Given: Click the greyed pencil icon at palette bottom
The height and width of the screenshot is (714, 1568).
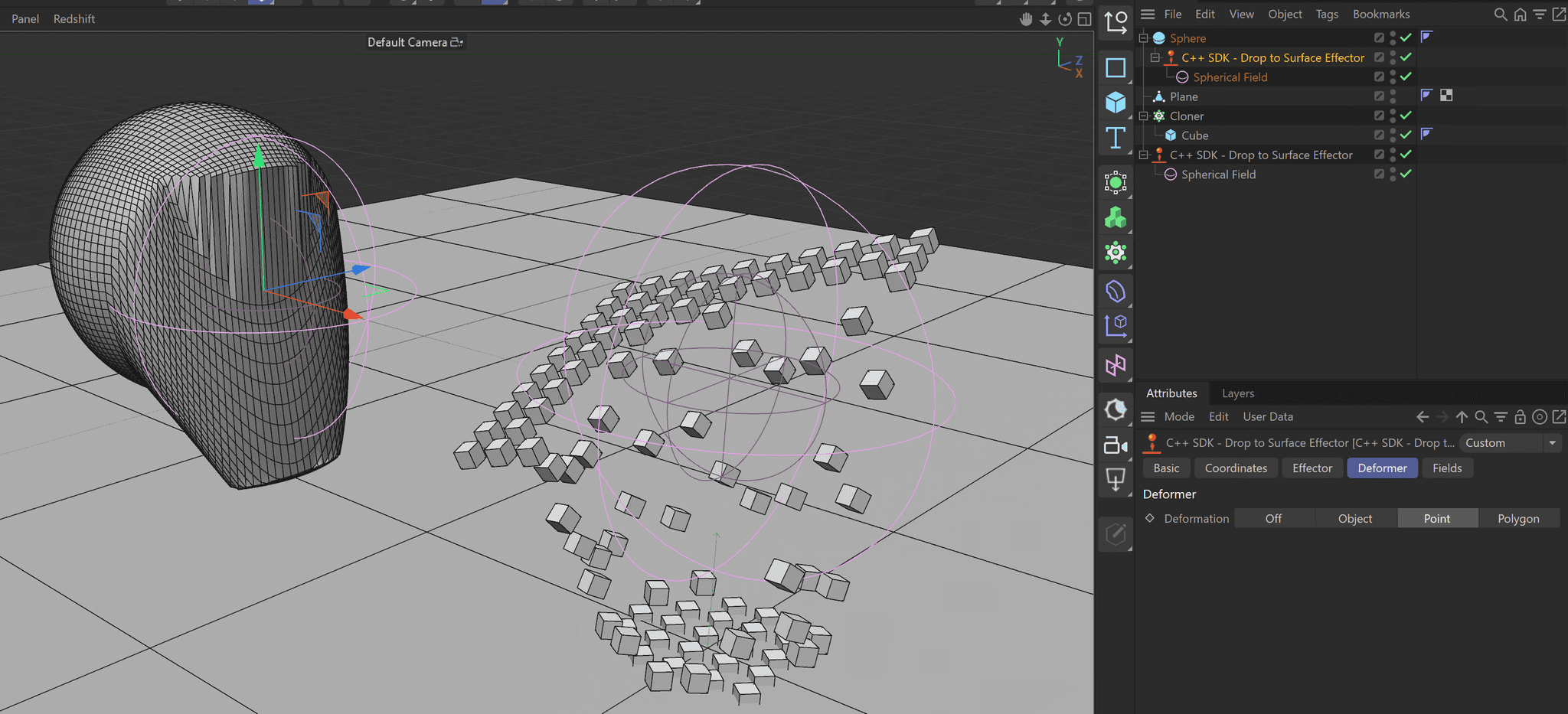Looking at the screenshot, I should pos(1116,534).
